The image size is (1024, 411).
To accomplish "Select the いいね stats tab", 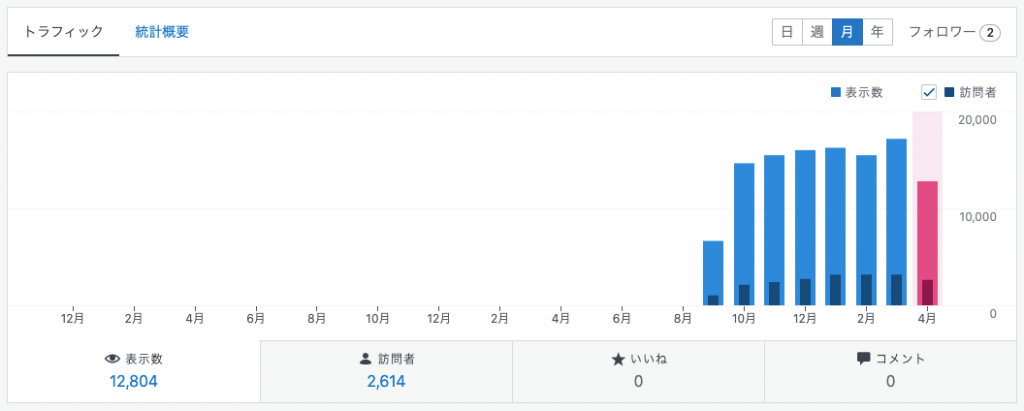I will click(638, 371).
